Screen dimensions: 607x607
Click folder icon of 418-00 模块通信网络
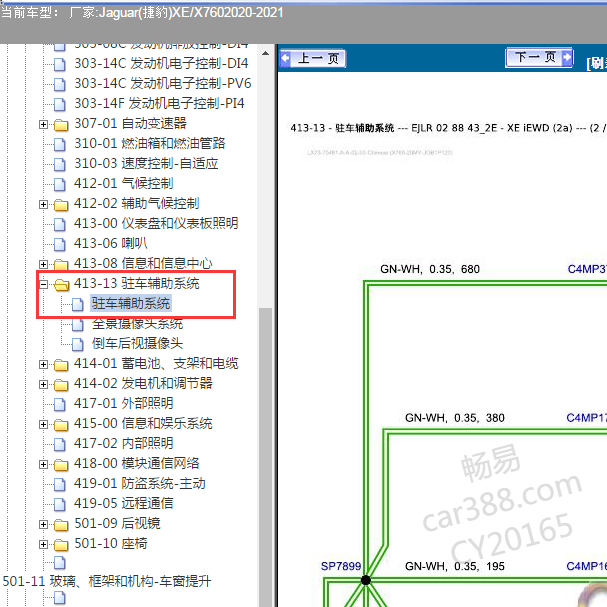(61, 465)
